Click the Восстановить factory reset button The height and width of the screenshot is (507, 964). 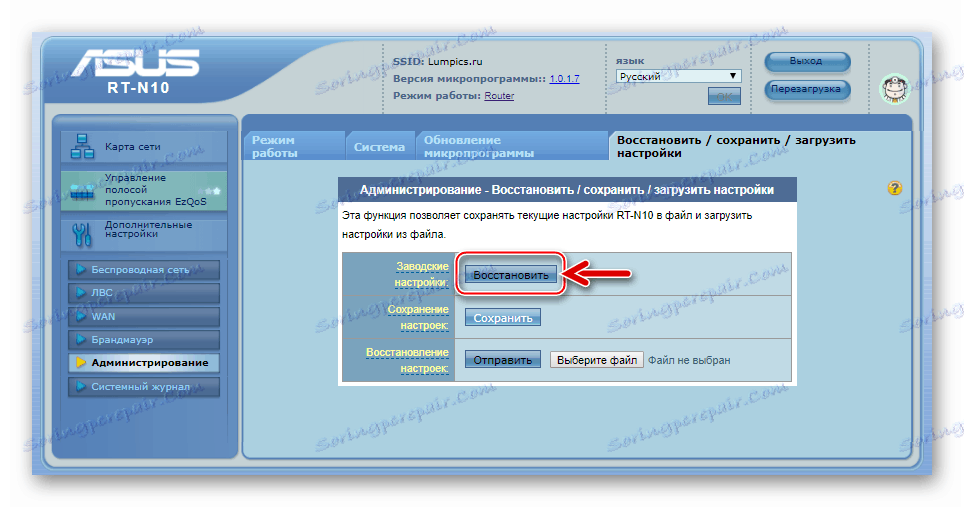(510, 275)
